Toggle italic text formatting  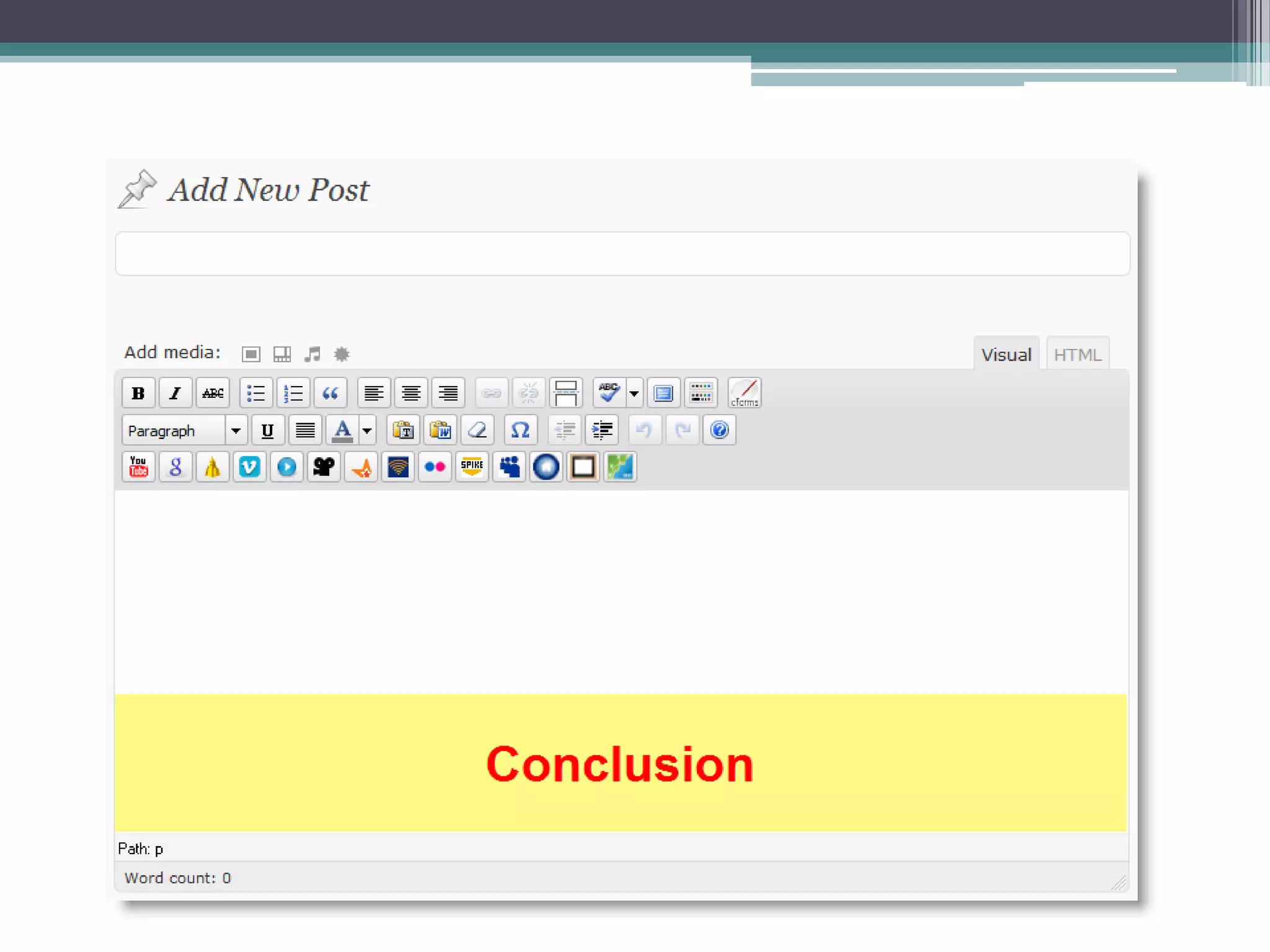175,393
